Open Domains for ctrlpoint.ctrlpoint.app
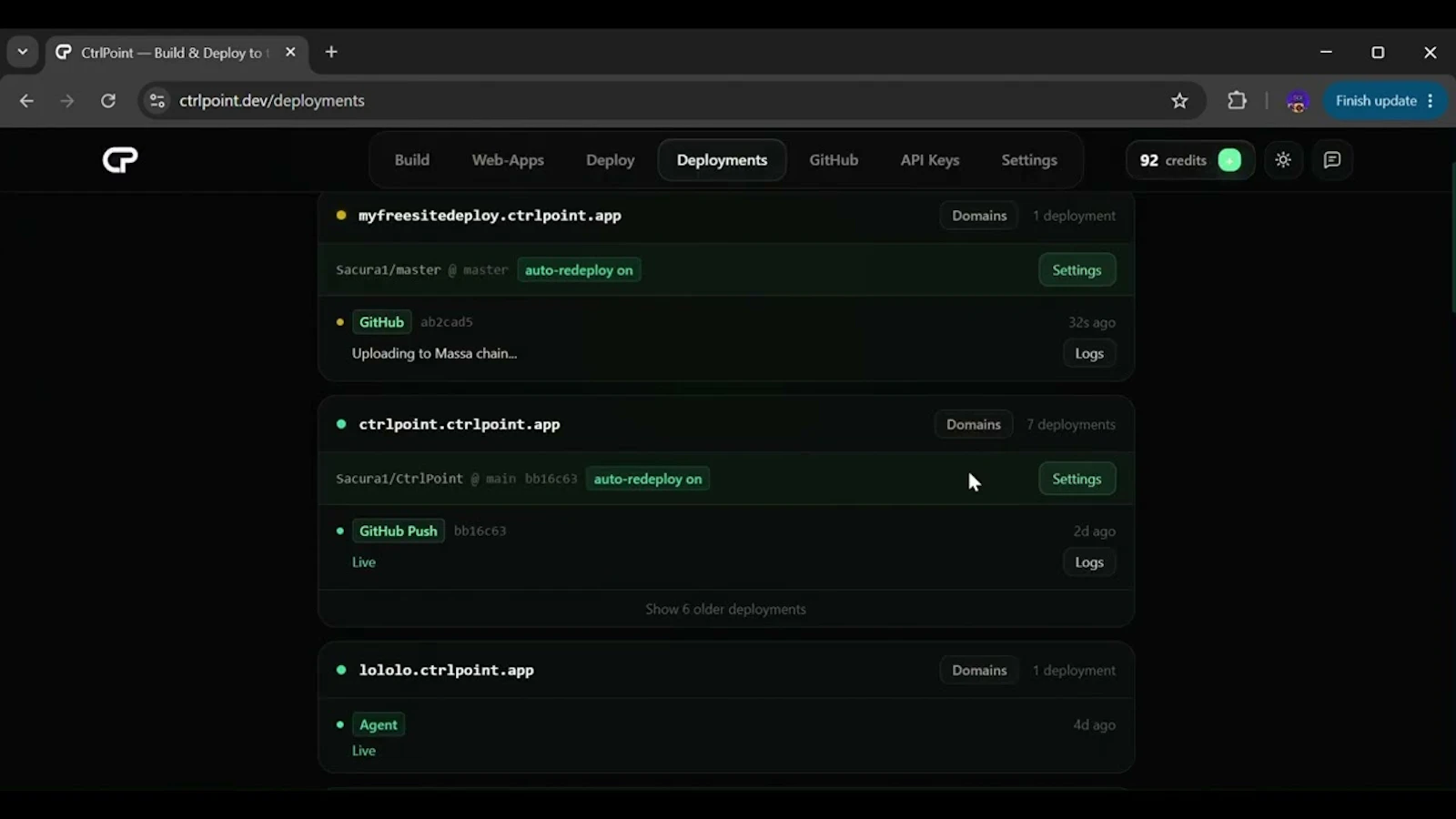The height and width of the screenshot is (819, 1456). pyautogui.click(x=973, y=424)
